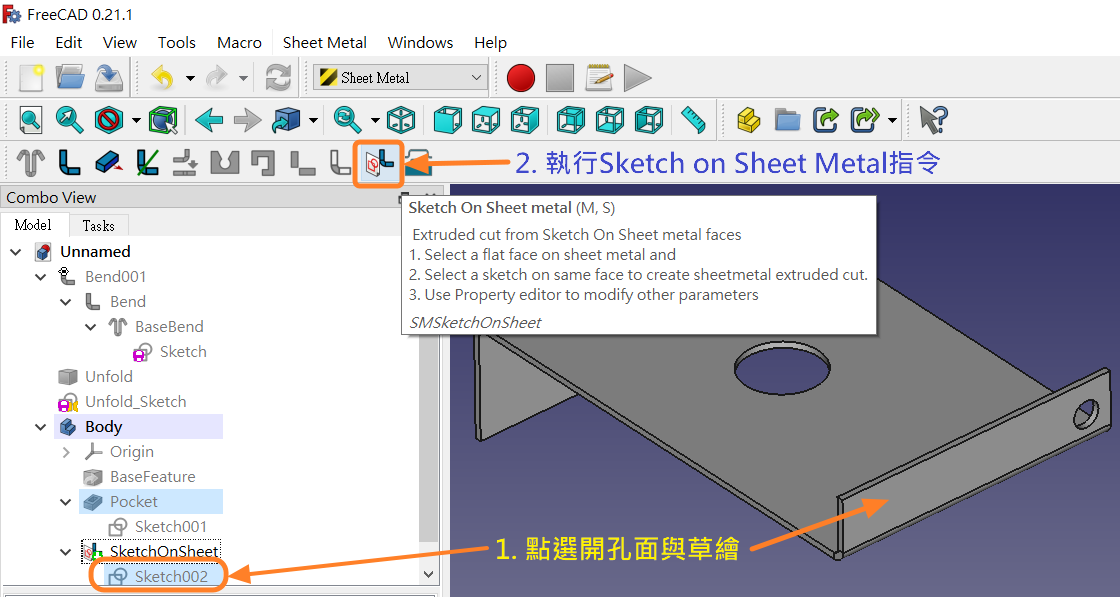Open the Macro menu
The image size is (1120, 597).
239,43
